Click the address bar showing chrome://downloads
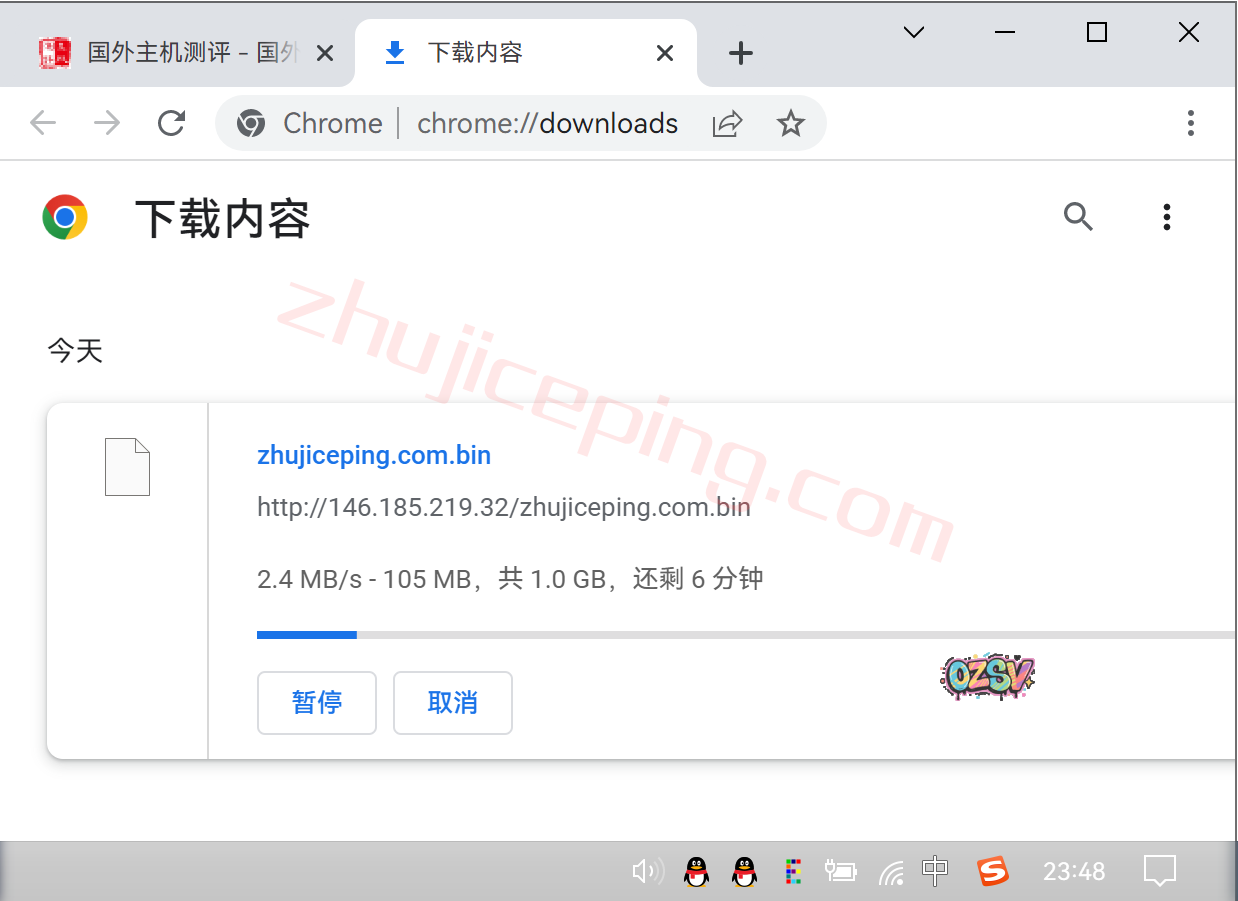The image size is (1238, 901). click(x=547, y=123)
